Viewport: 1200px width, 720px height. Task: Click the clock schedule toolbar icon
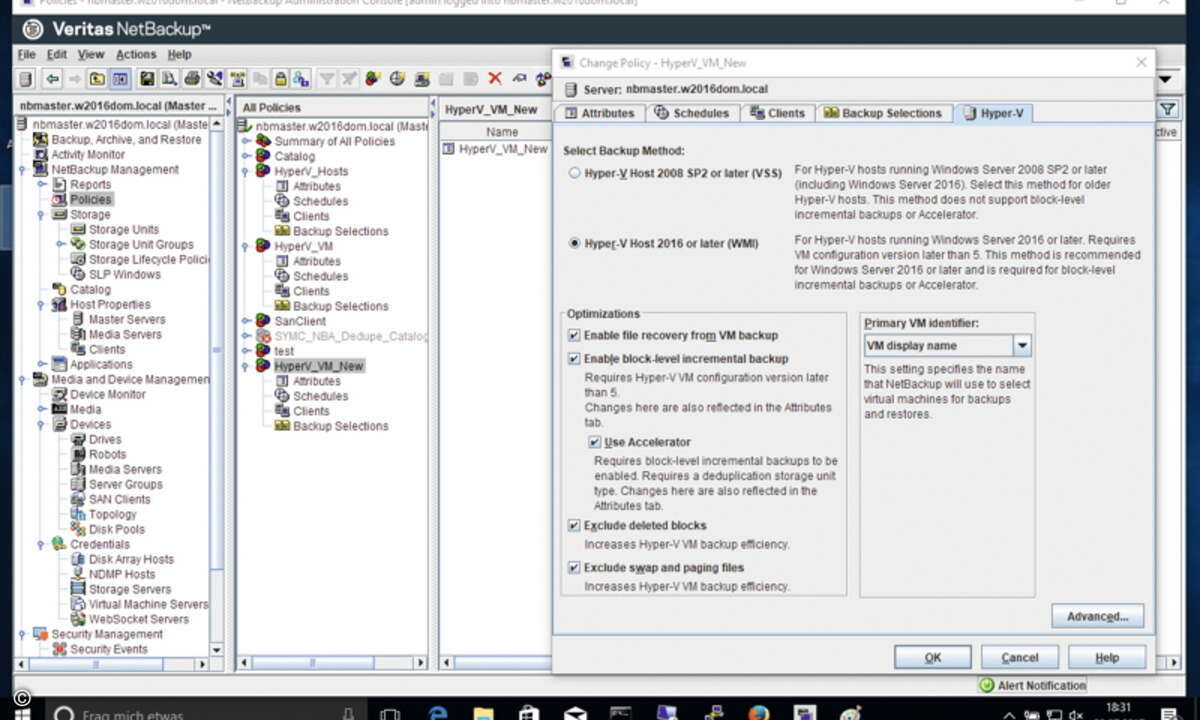pyautogui.click(x=396, y=79)
